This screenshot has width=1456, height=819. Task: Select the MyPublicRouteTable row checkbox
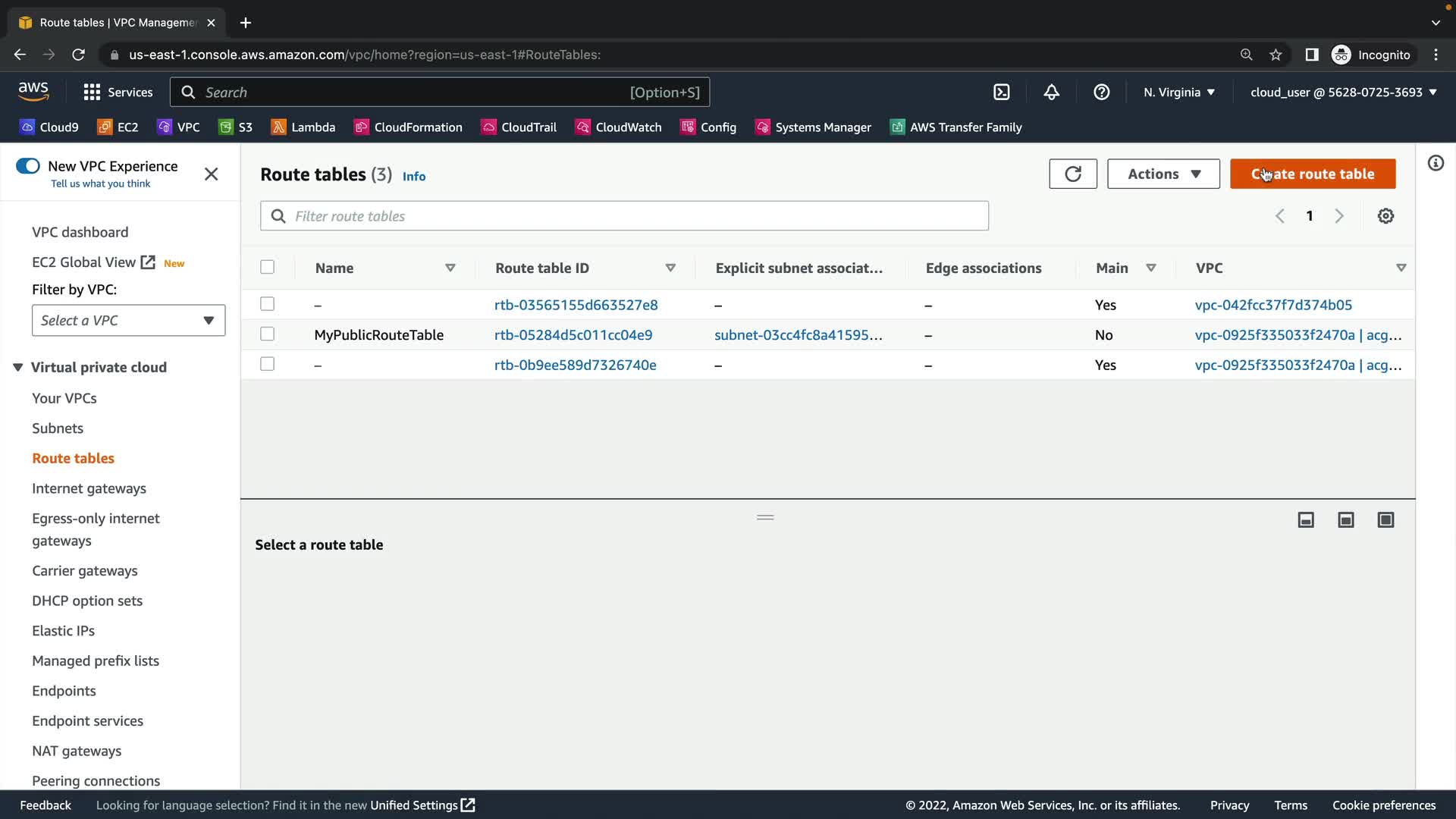coord(267,334)
